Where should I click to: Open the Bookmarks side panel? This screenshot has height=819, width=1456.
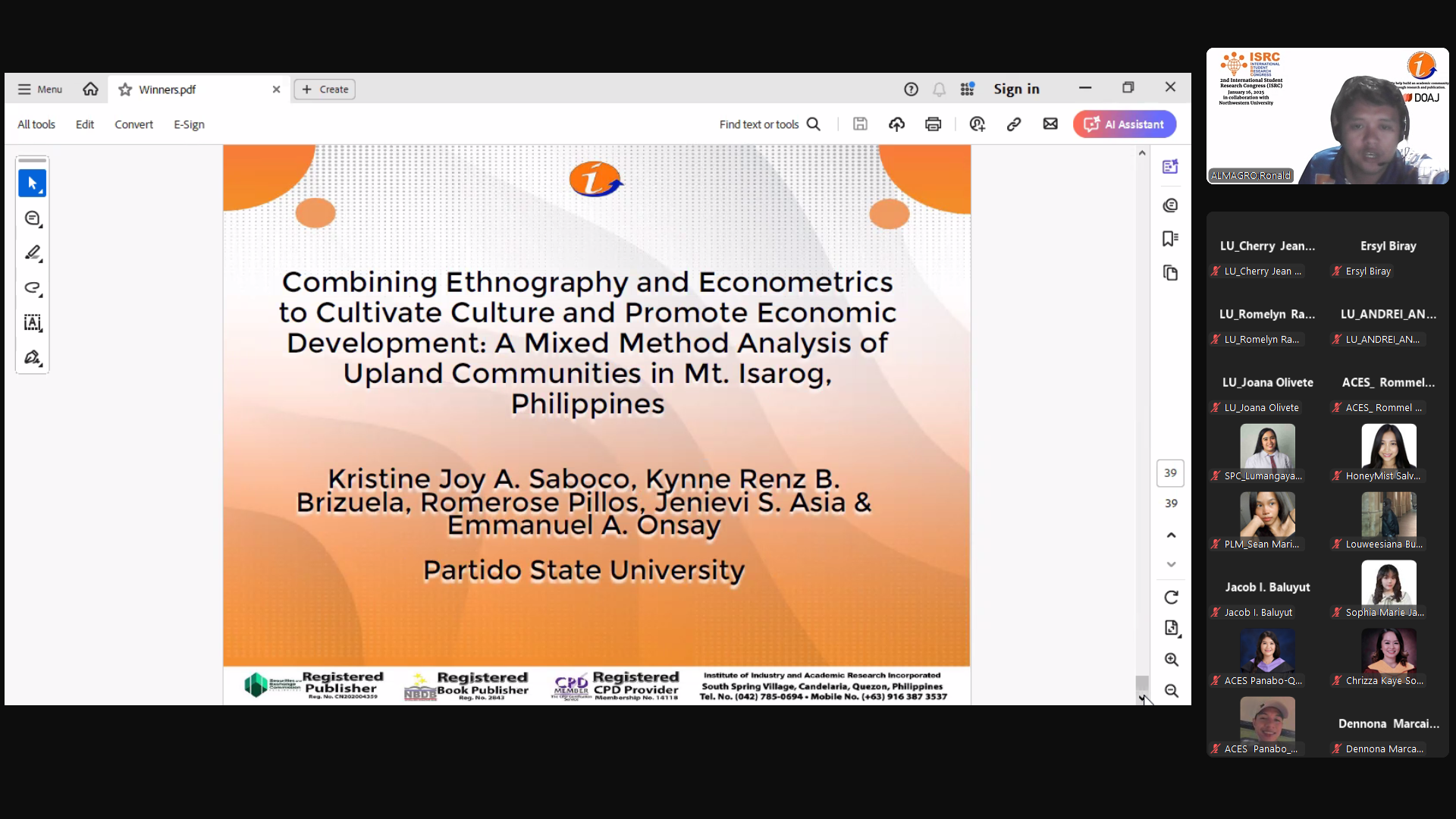1170,239
